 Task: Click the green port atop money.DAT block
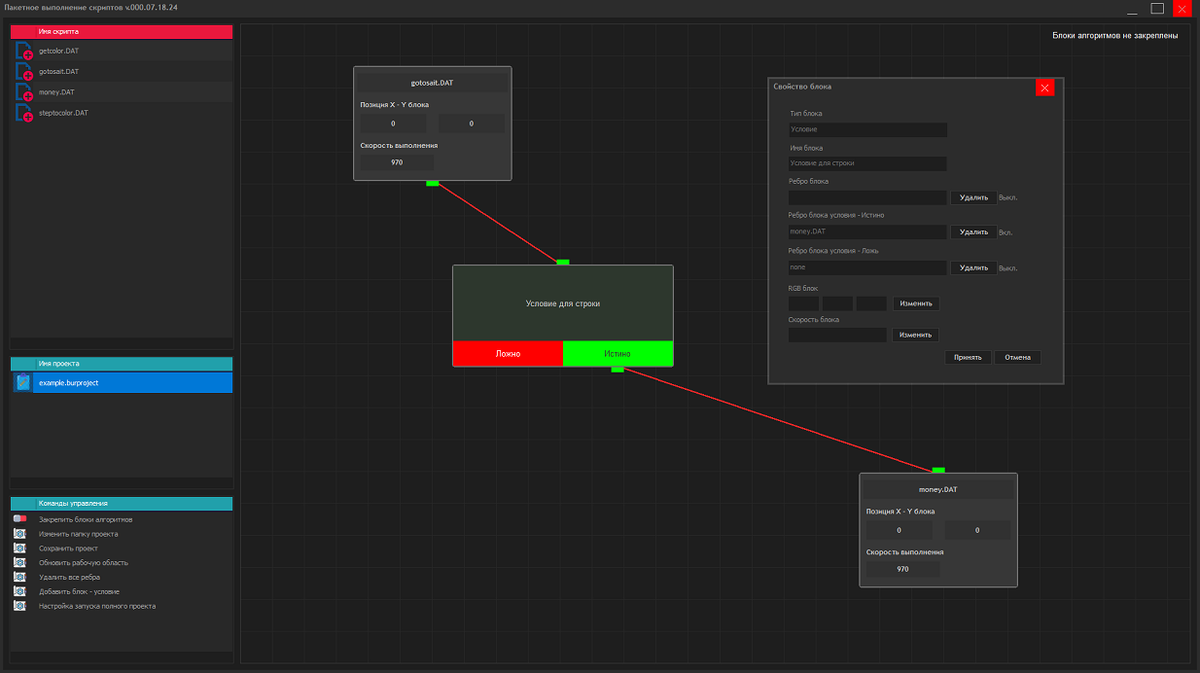[938, 470]
